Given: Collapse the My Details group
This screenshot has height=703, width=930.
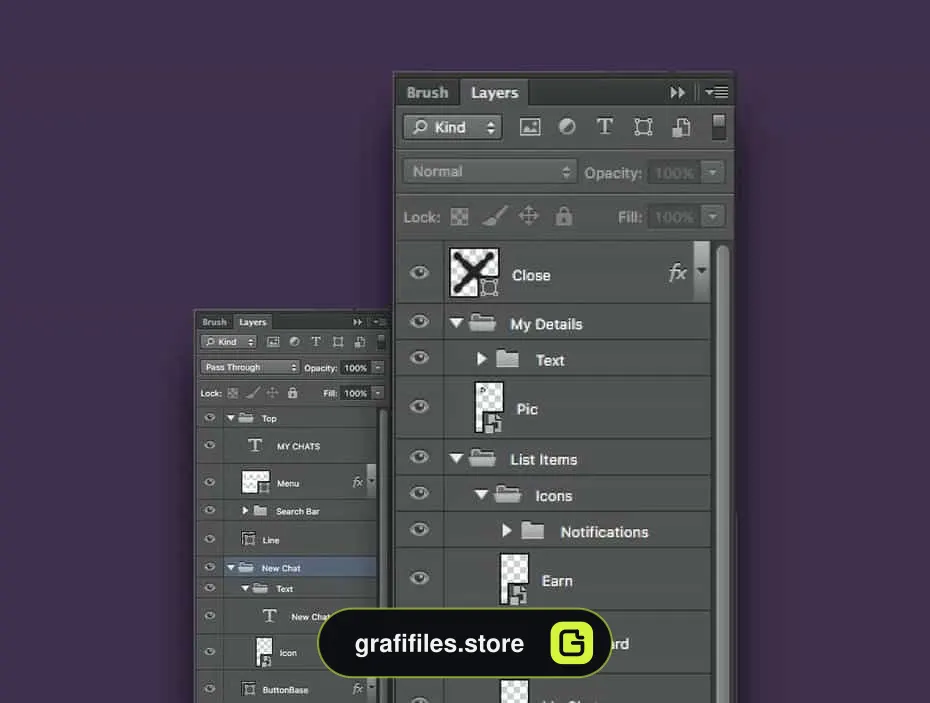Looking at the screenshot, I should coord(456,323).
